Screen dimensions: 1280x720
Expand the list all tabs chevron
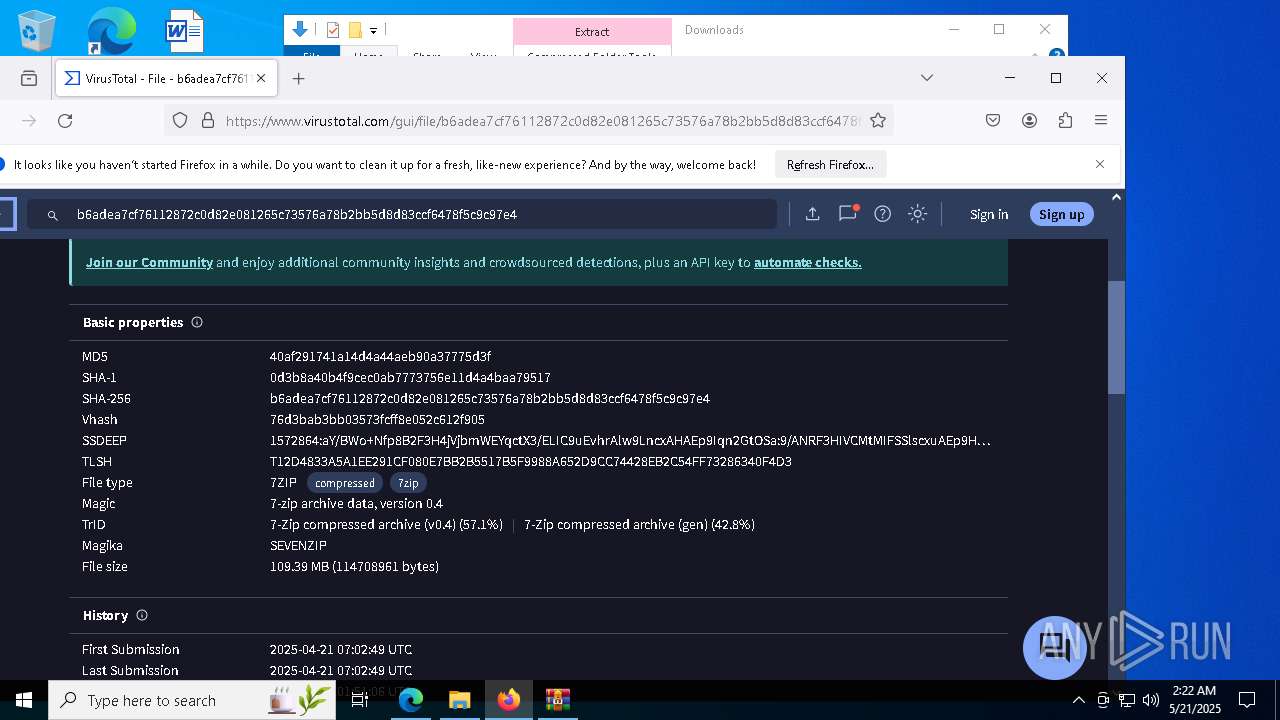pyautogui.click(x=927, y=78)
